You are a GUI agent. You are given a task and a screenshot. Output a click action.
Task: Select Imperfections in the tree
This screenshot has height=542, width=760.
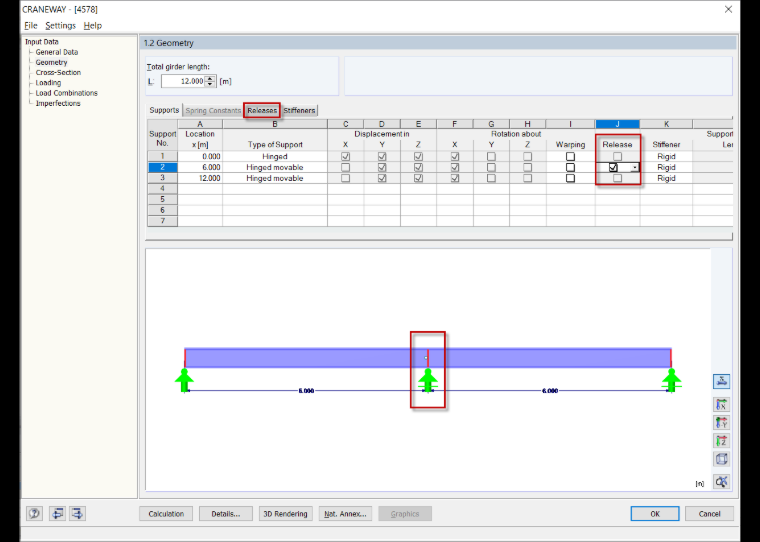pos(58,103)
